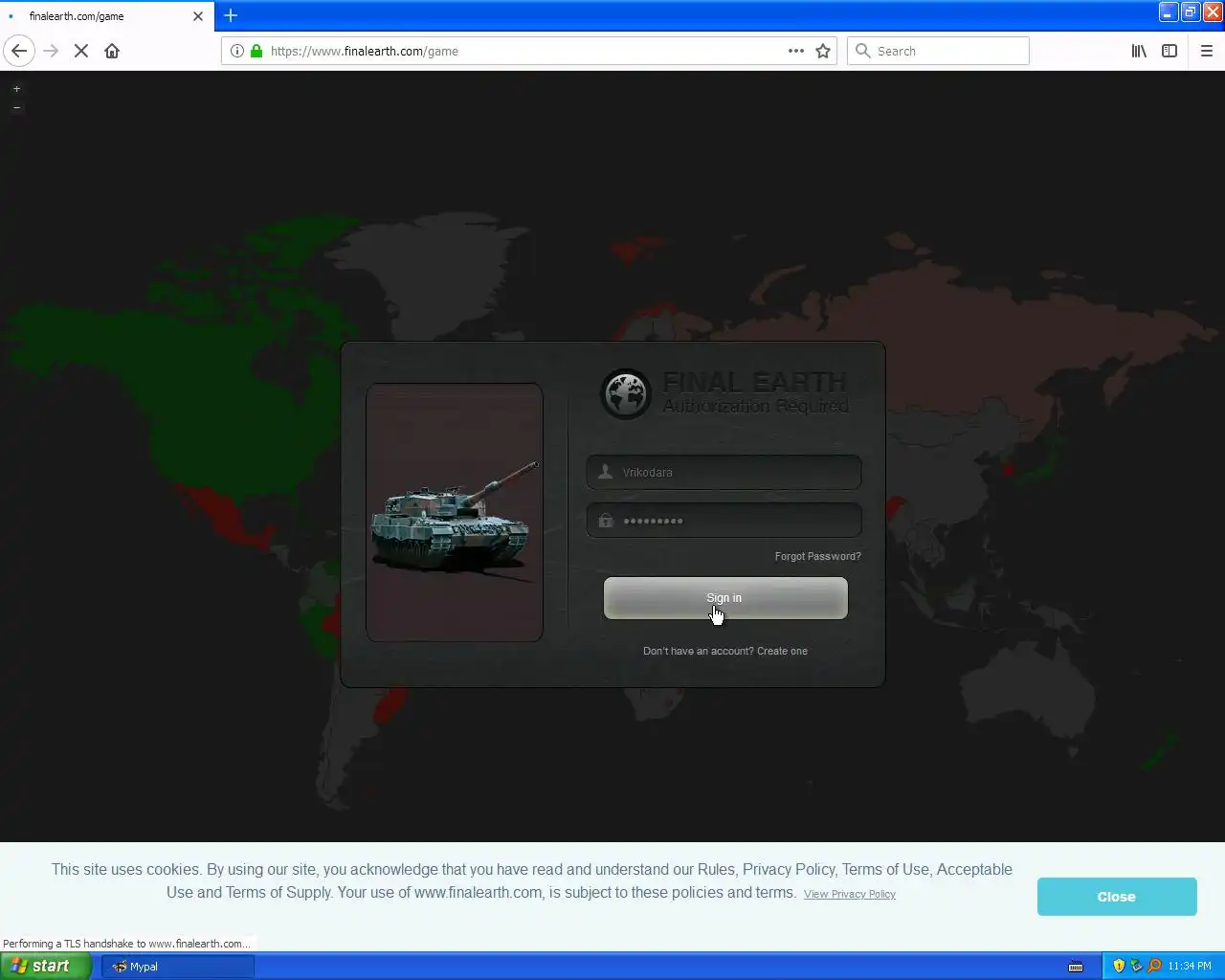Stop loading the page

(x=81, y=51)
